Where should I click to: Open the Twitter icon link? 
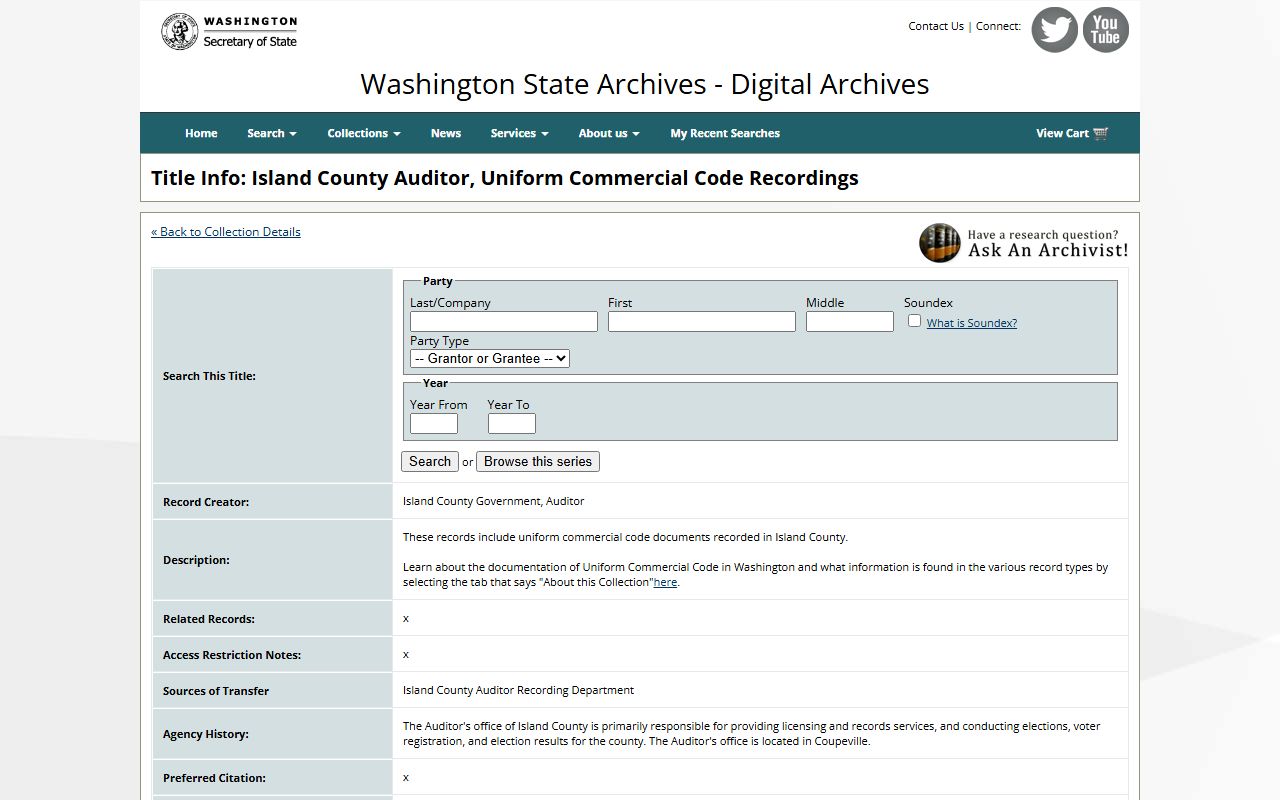coord(1054,30)
